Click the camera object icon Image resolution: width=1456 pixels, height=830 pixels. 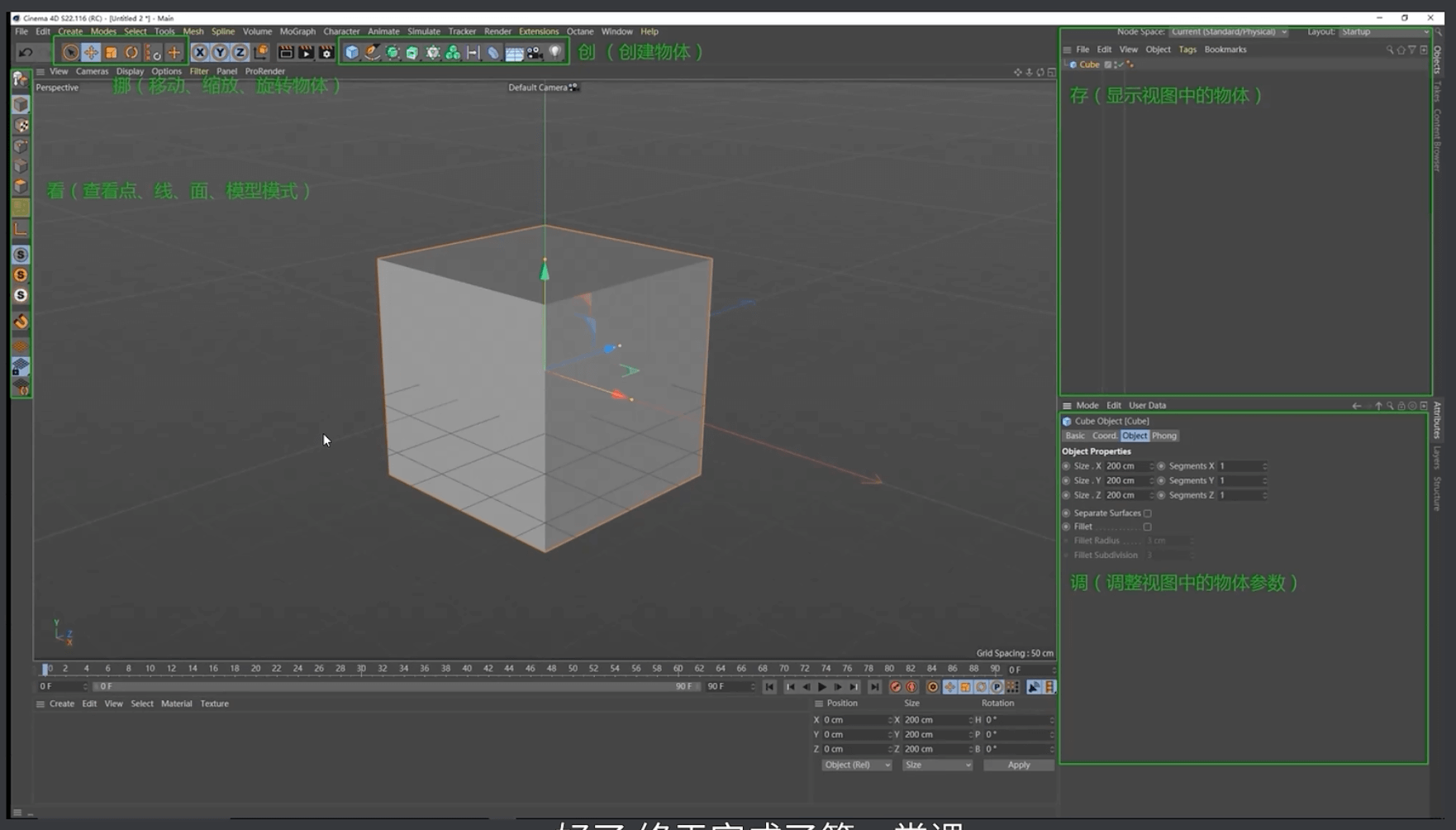535,52
